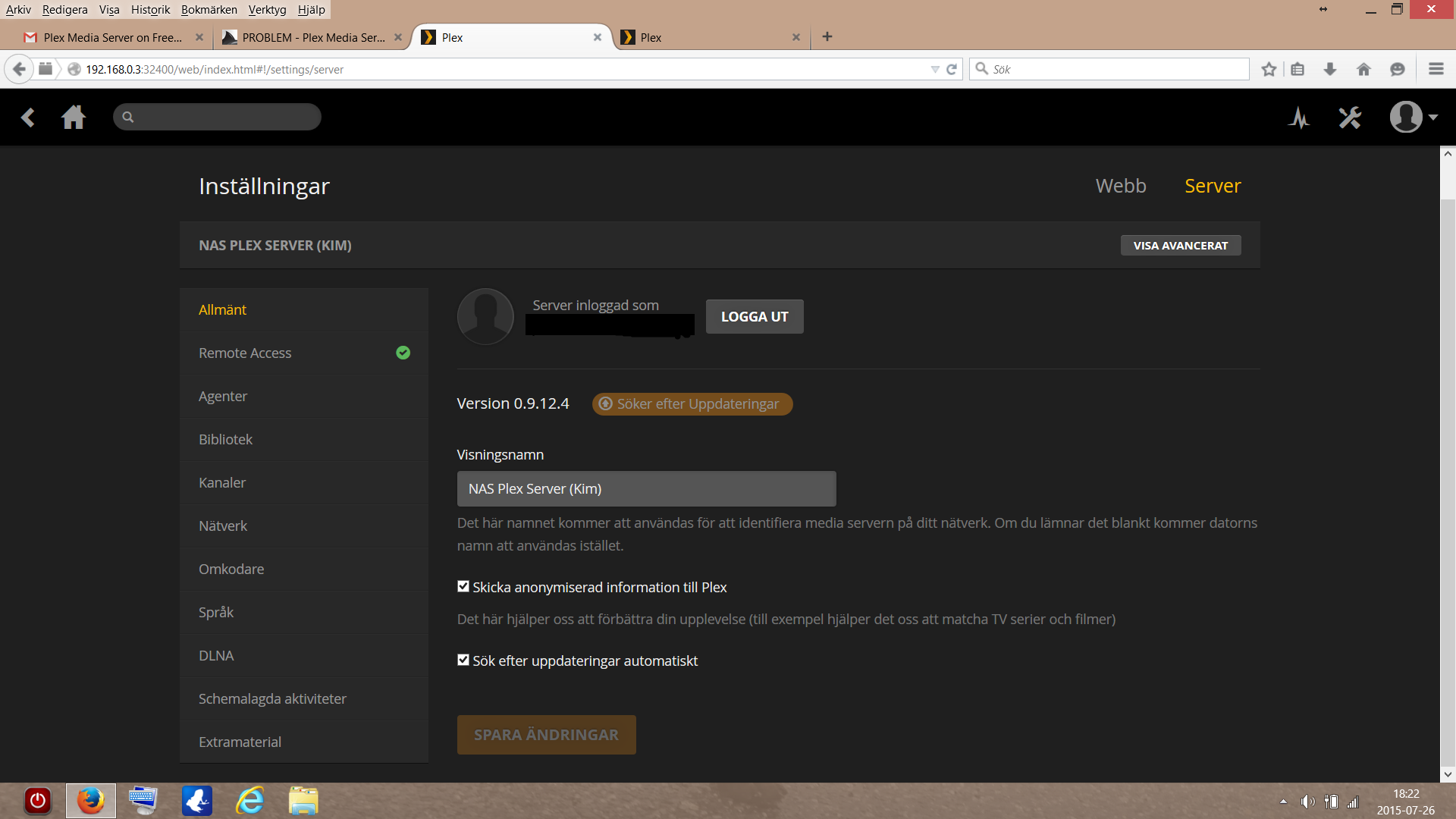
Task: Open the Hjälp menu
Action: coord(311,9)
